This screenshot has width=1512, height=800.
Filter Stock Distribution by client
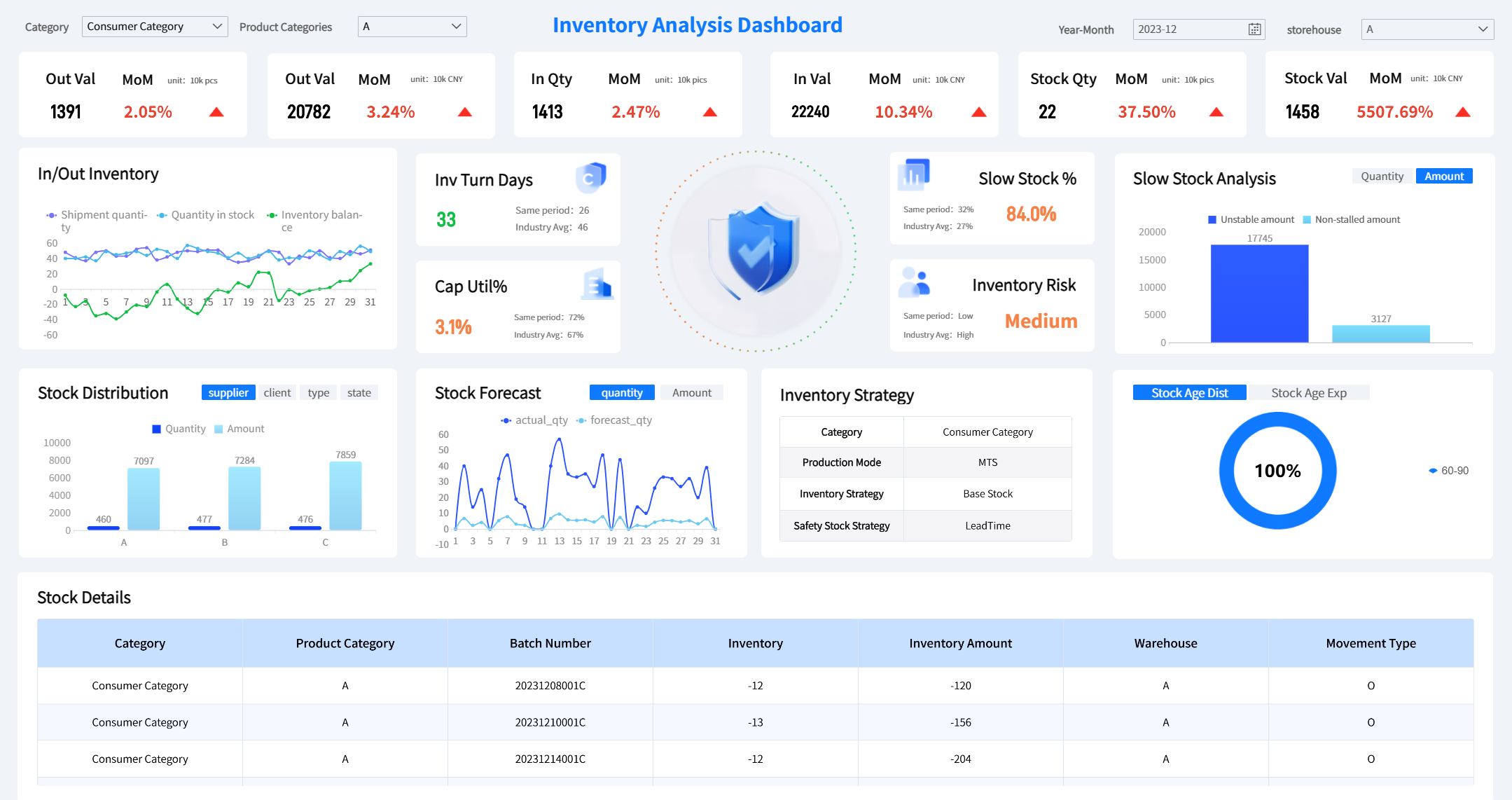(277, 392)
